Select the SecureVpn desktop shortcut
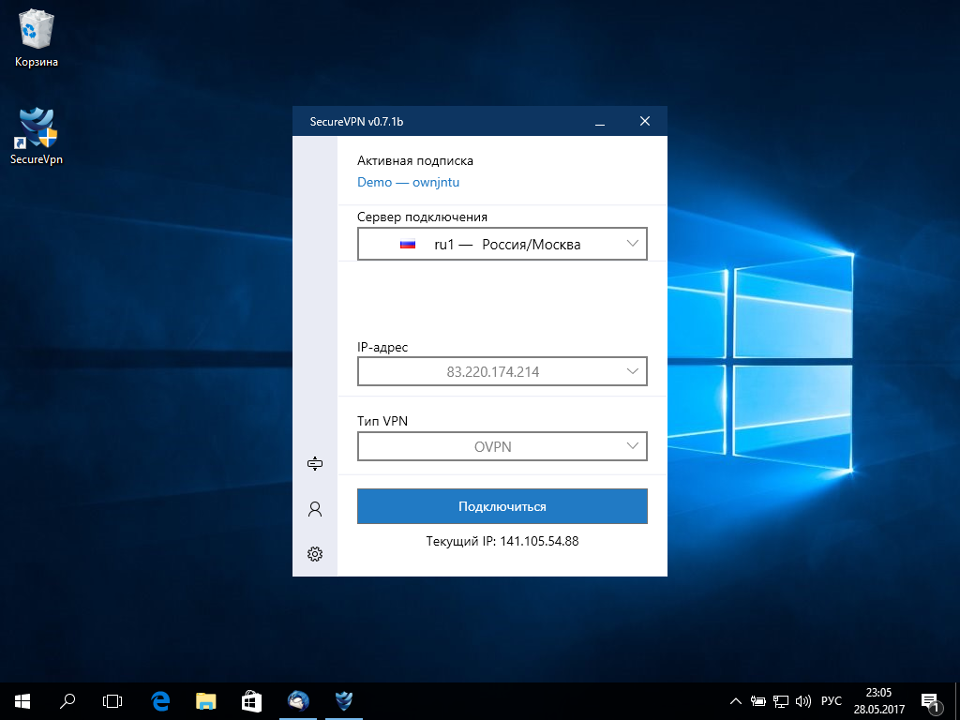This screenshot has height=720, width=960. coord(37,136)
